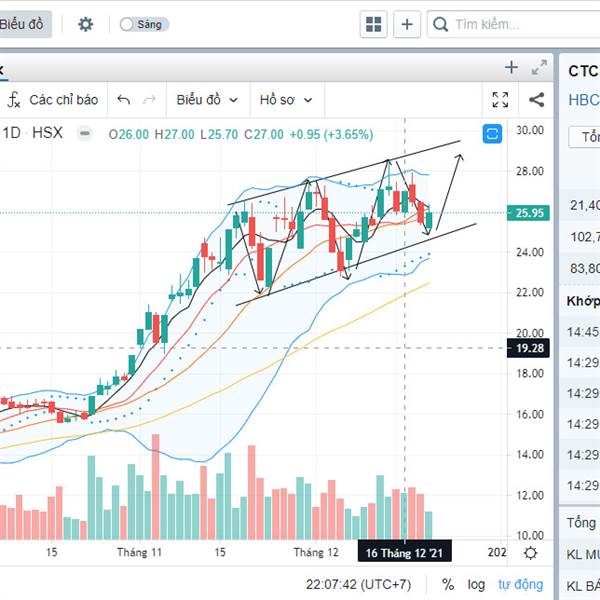Expand the Biểu đồ chart type dropdown
Screen dimensions: 600x600
207,100
